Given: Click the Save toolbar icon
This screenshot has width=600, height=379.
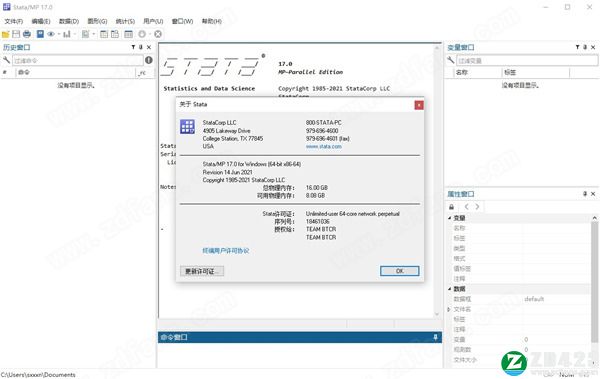Looking at the screenshot, I should click(16, 34).
